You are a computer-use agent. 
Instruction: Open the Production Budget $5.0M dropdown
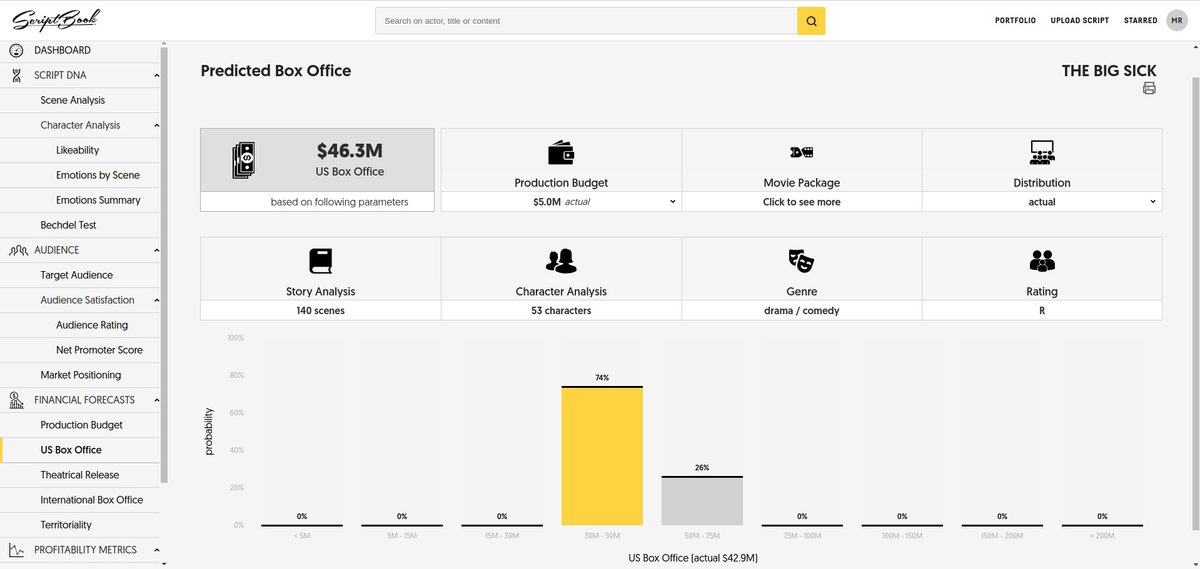561,202
